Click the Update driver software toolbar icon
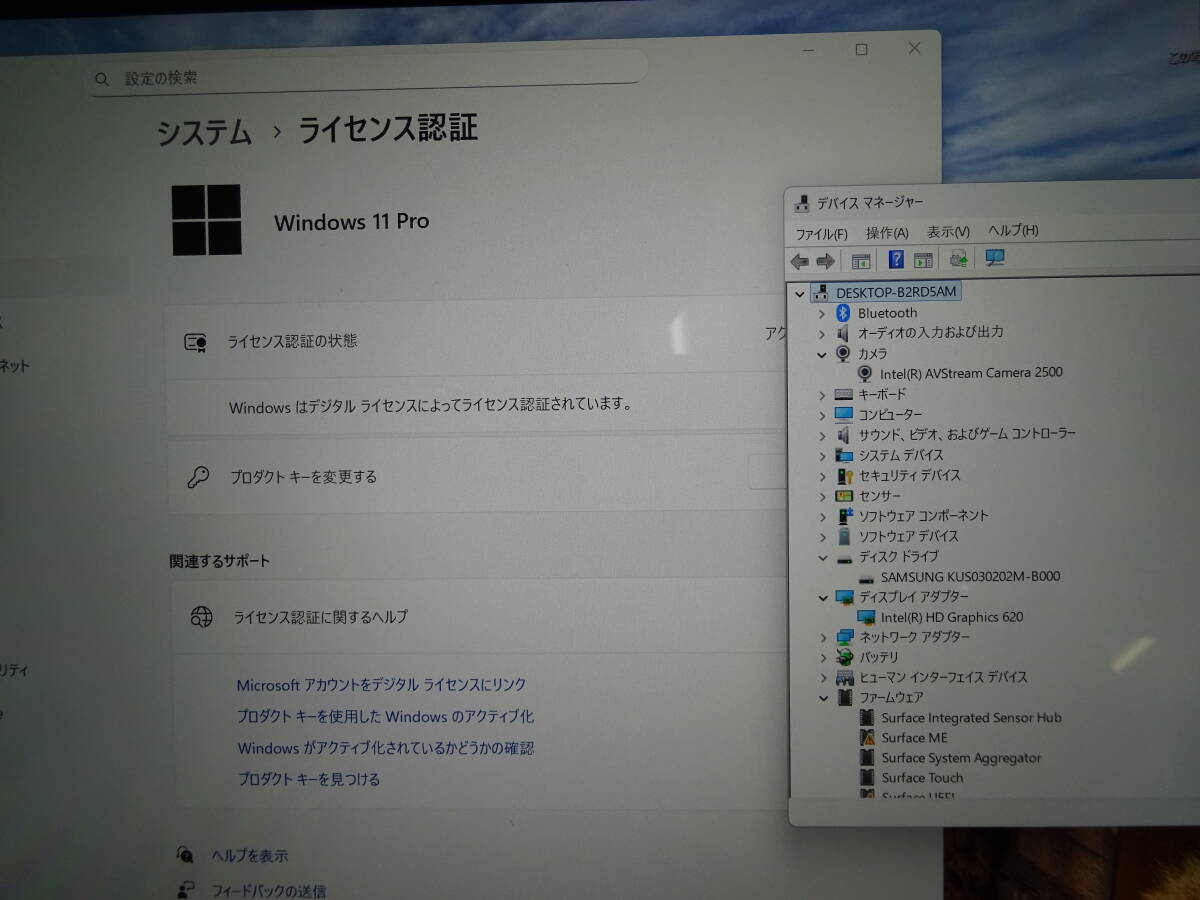This screenshot has width=1200, height=900. (959, 259)
